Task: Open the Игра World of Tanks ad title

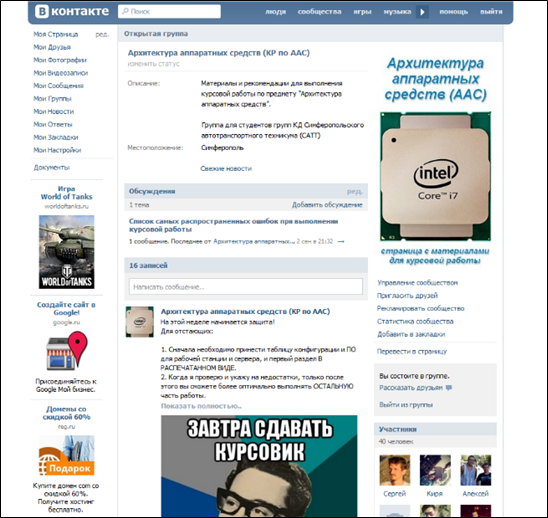Action: coord(66,193)
